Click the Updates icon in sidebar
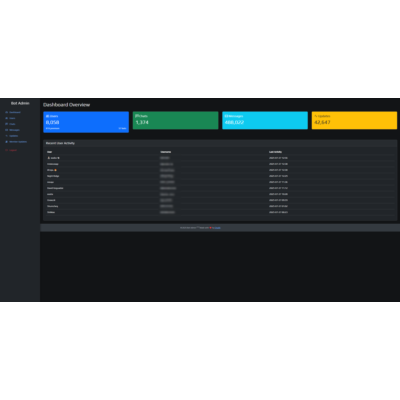The image size is (400, 400). pos(7,136)
